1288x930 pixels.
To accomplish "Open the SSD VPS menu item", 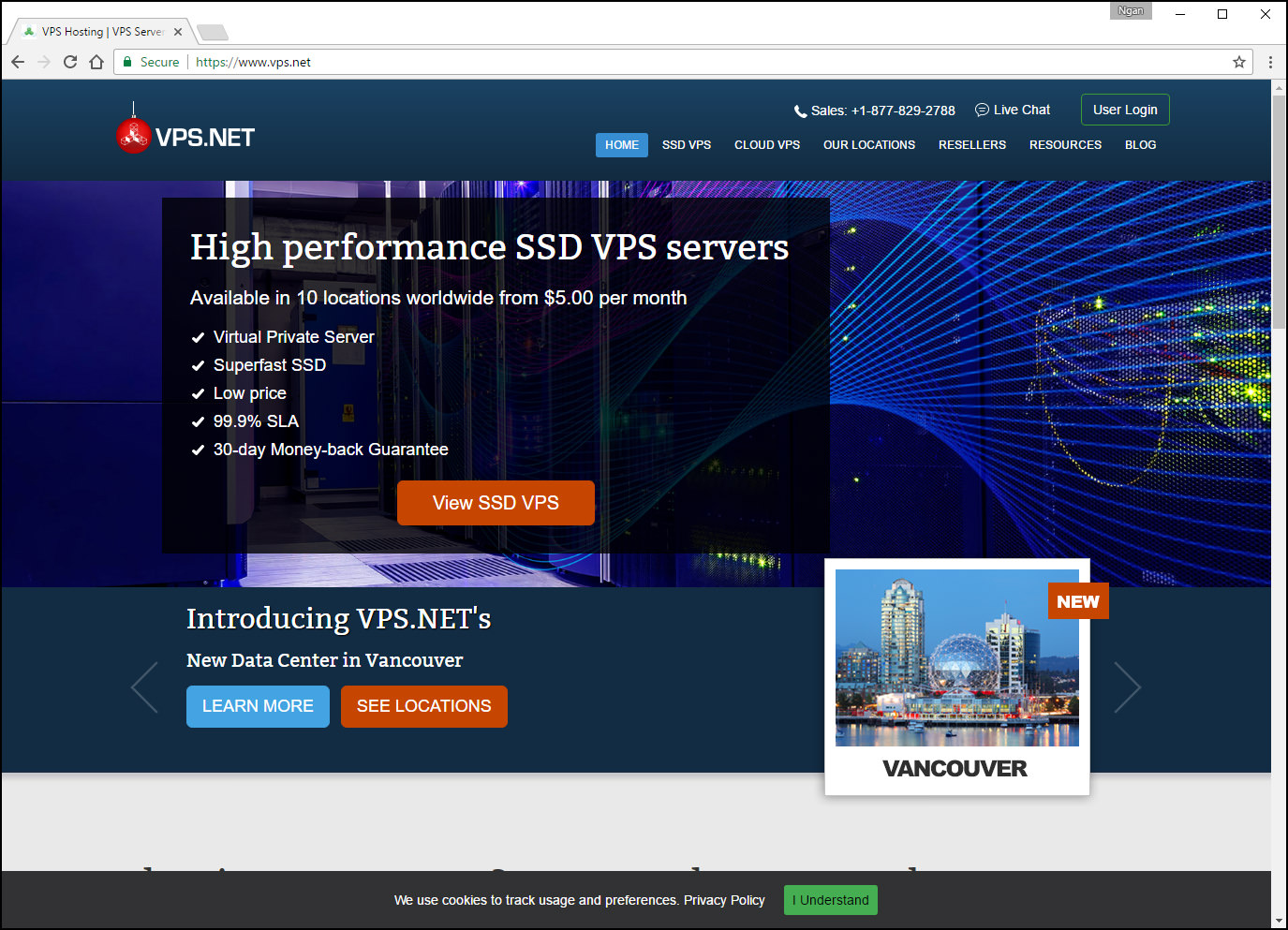I will click(x=687, y=145).
